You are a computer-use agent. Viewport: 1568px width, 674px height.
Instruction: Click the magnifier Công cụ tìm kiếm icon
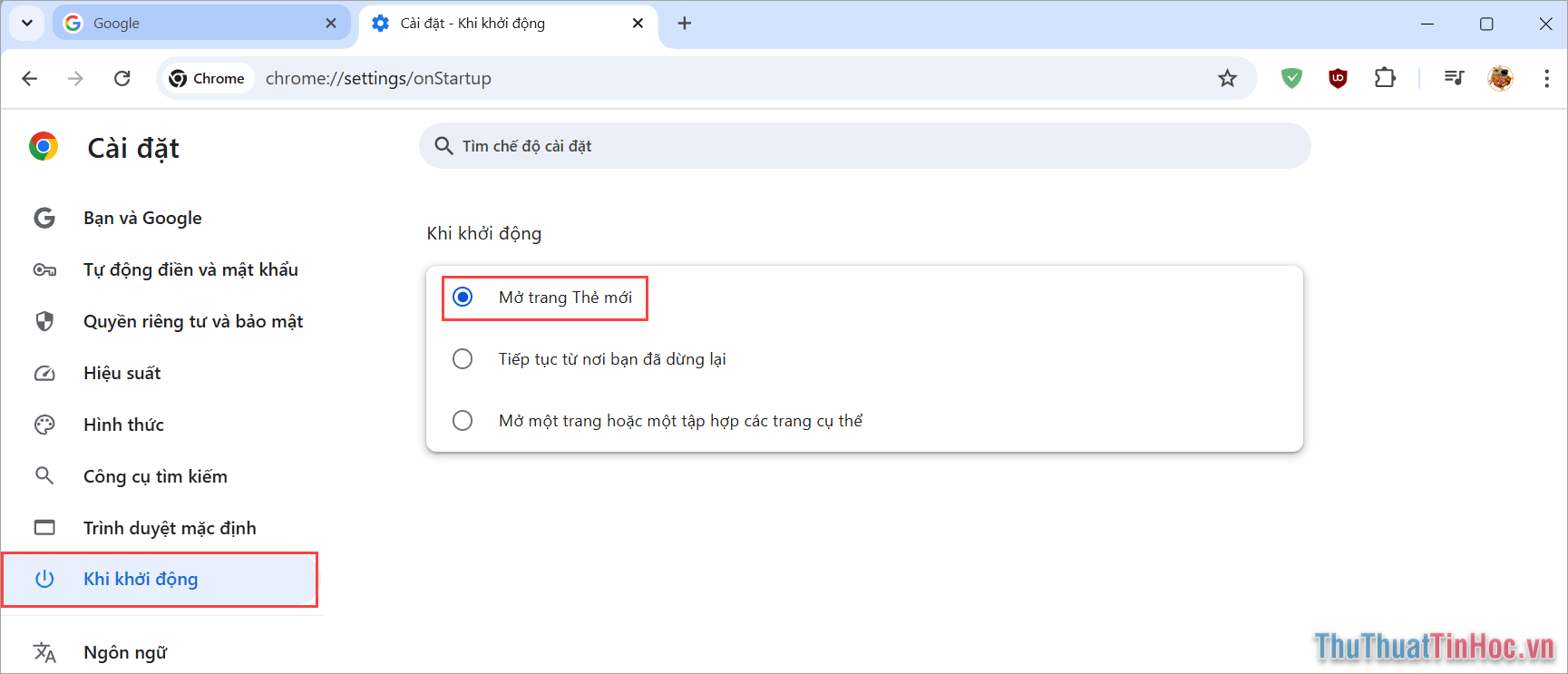44,475
